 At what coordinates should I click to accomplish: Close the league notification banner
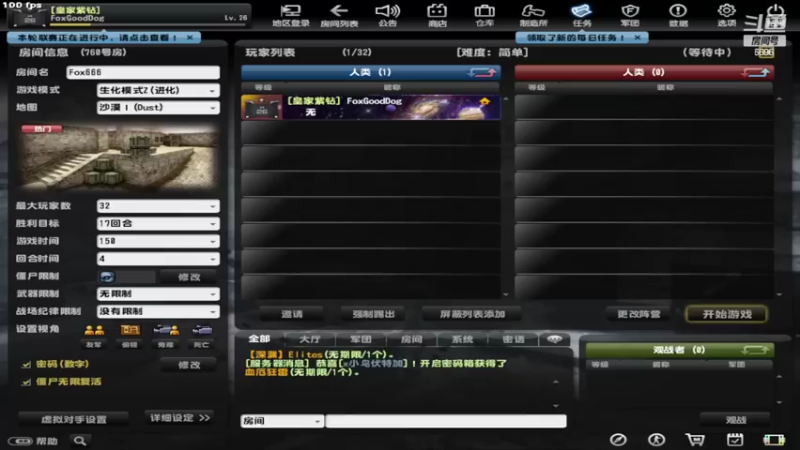[190, 38]
